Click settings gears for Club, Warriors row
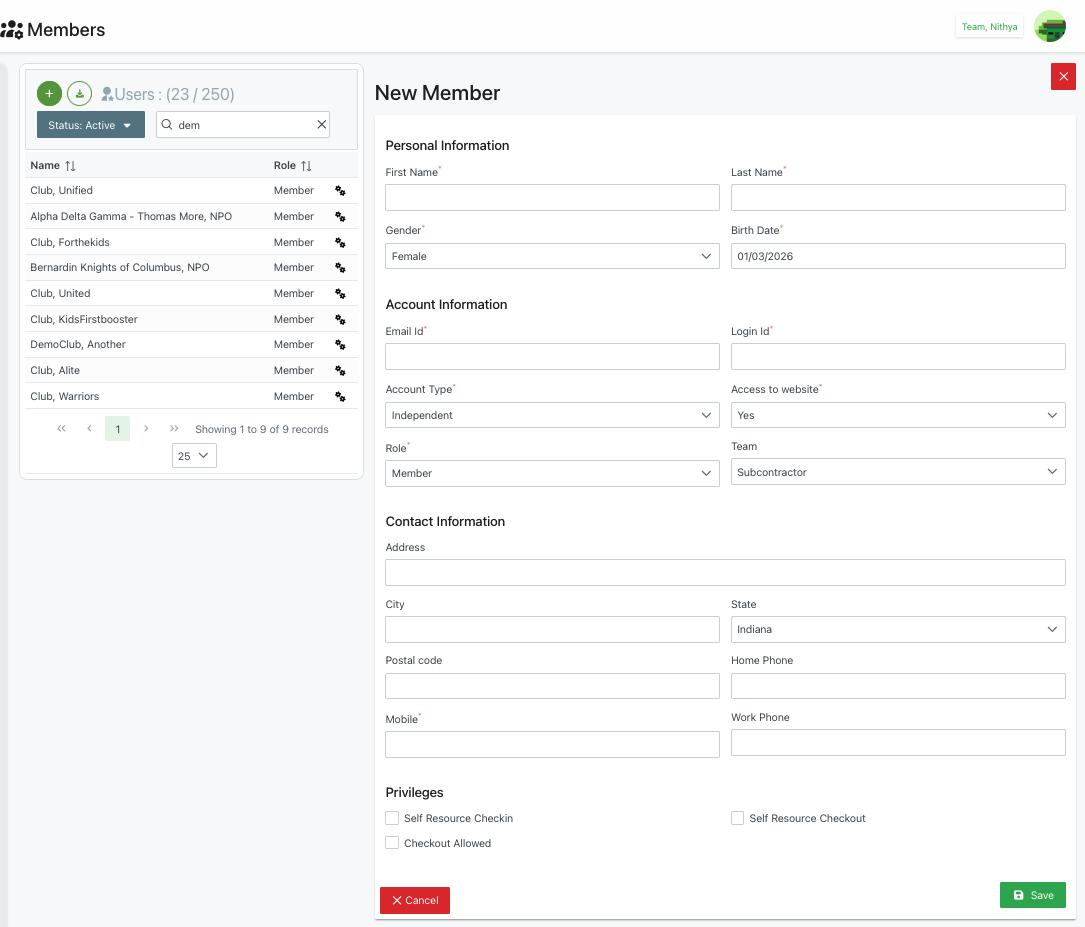Viewport: 1085px width, 927px height. point(340,397)
